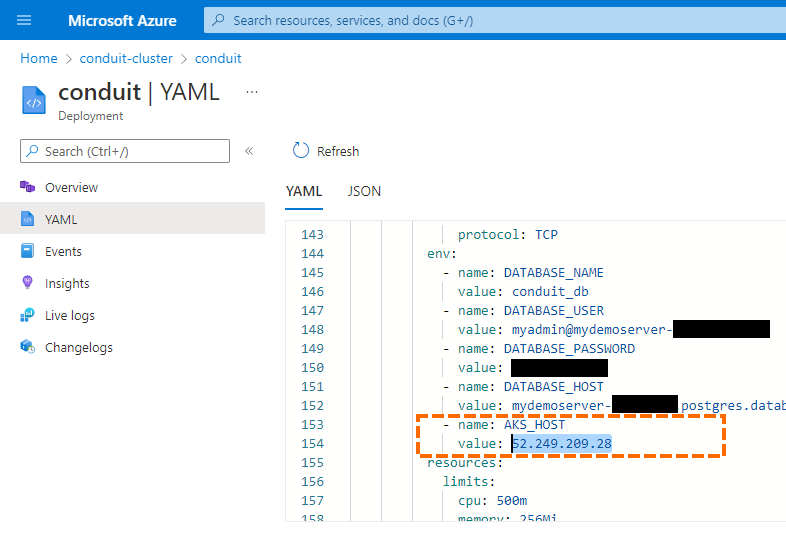Open conduit breadcrumb link
This screenshot has width=786, height=540.
[x=218, y=58]
